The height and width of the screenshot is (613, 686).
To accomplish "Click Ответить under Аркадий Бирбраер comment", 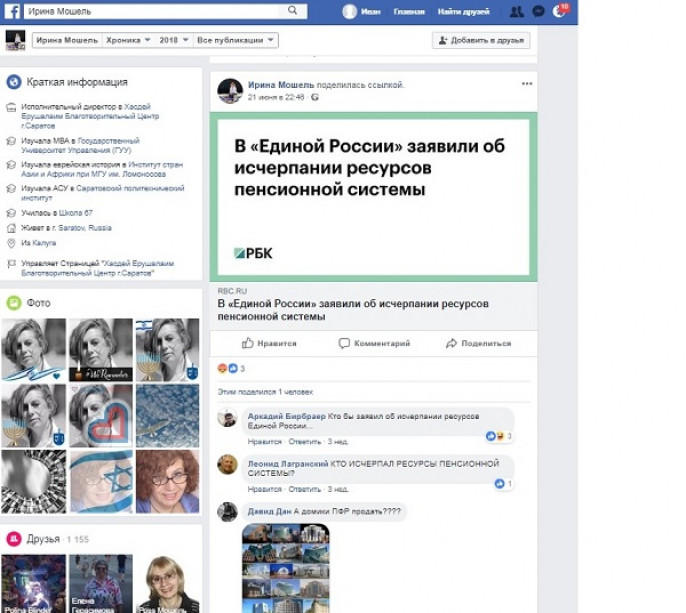I will [304, 441].
